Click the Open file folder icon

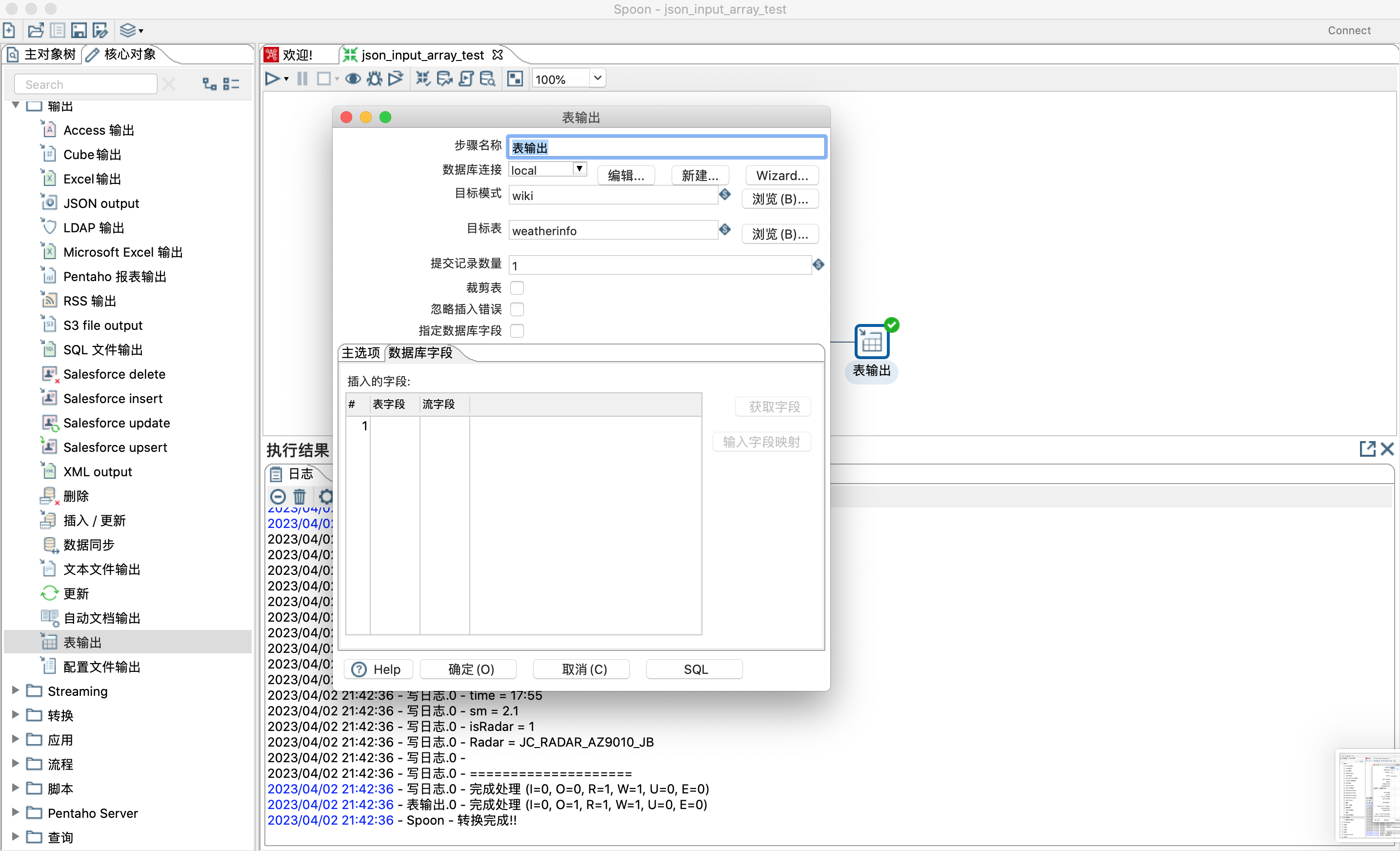pyautogui.click(x=35, y=30)
